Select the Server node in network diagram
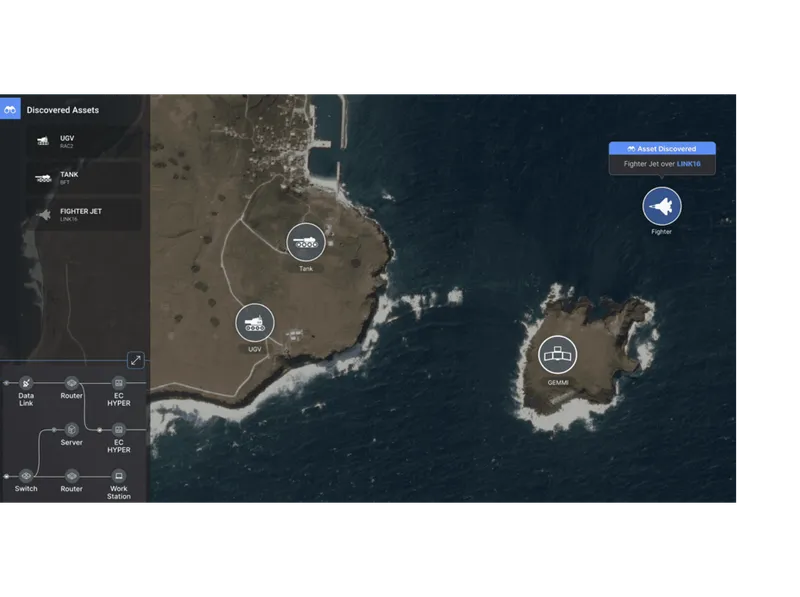 click(71, 429)
